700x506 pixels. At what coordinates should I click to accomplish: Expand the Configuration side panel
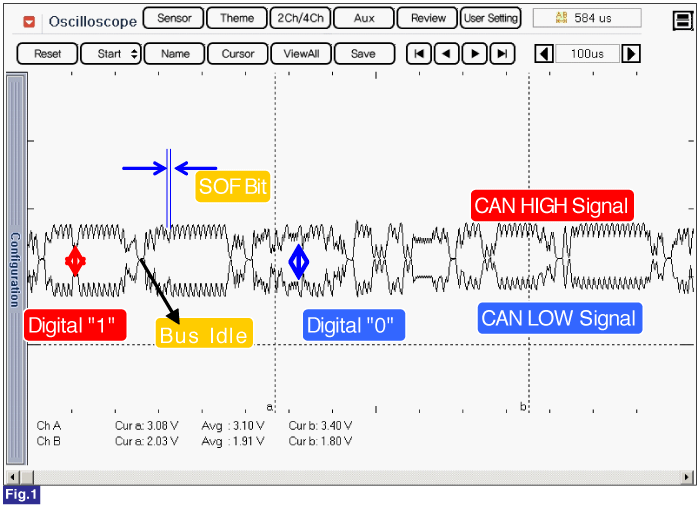[16, 269]
